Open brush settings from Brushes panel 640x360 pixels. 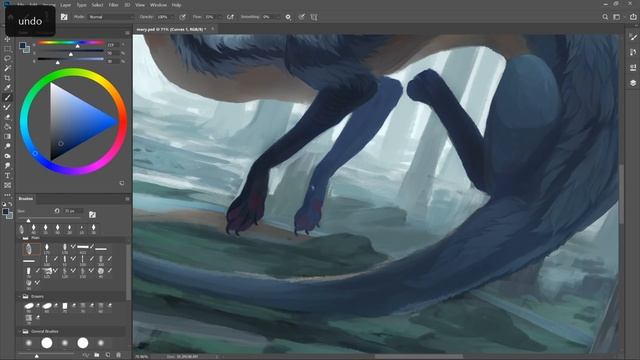coord(92,215)
